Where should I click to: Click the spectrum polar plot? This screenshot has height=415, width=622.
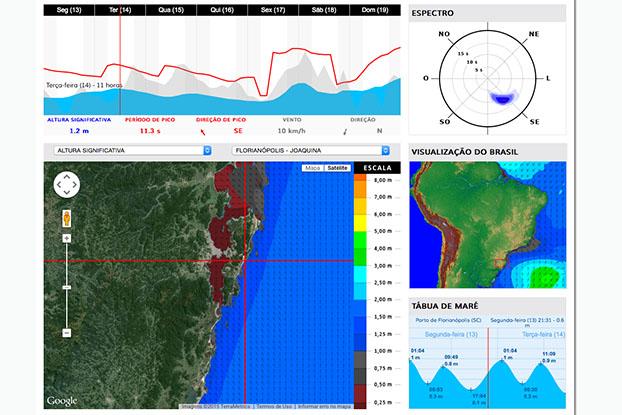(x=488, y=78)
